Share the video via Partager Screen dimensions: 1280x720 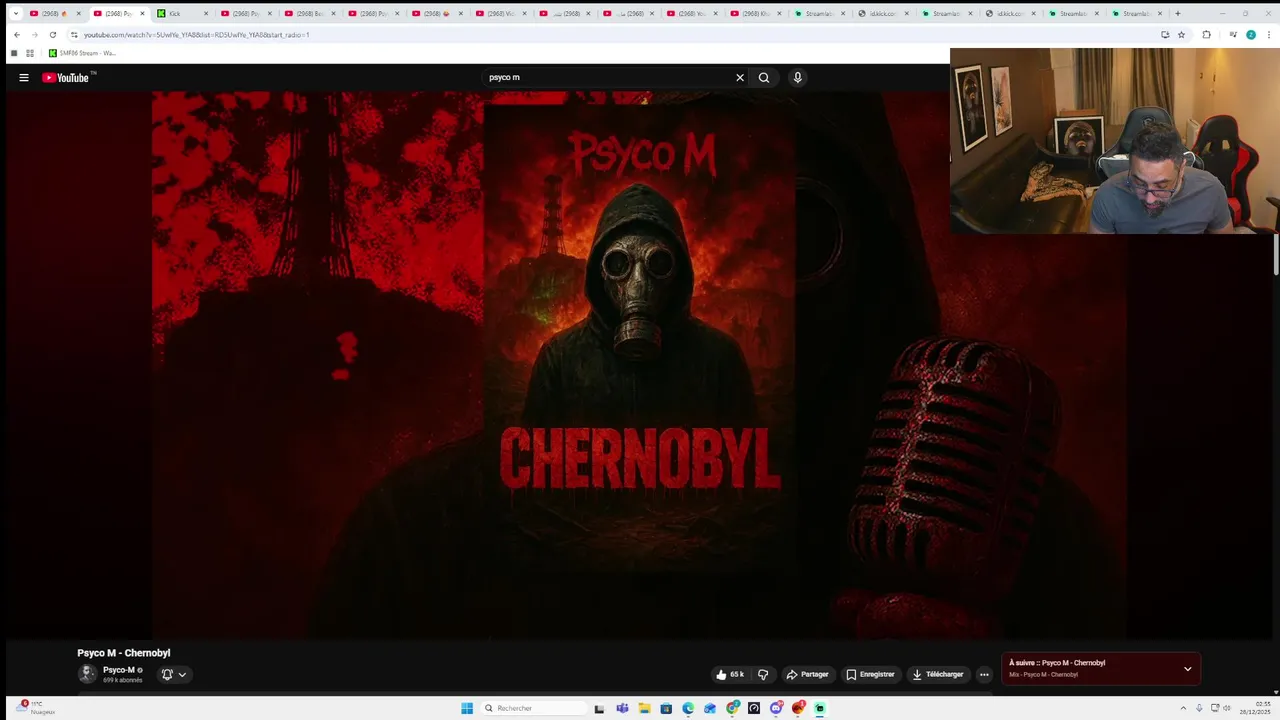pyautogui.click(x=807, y=674)
